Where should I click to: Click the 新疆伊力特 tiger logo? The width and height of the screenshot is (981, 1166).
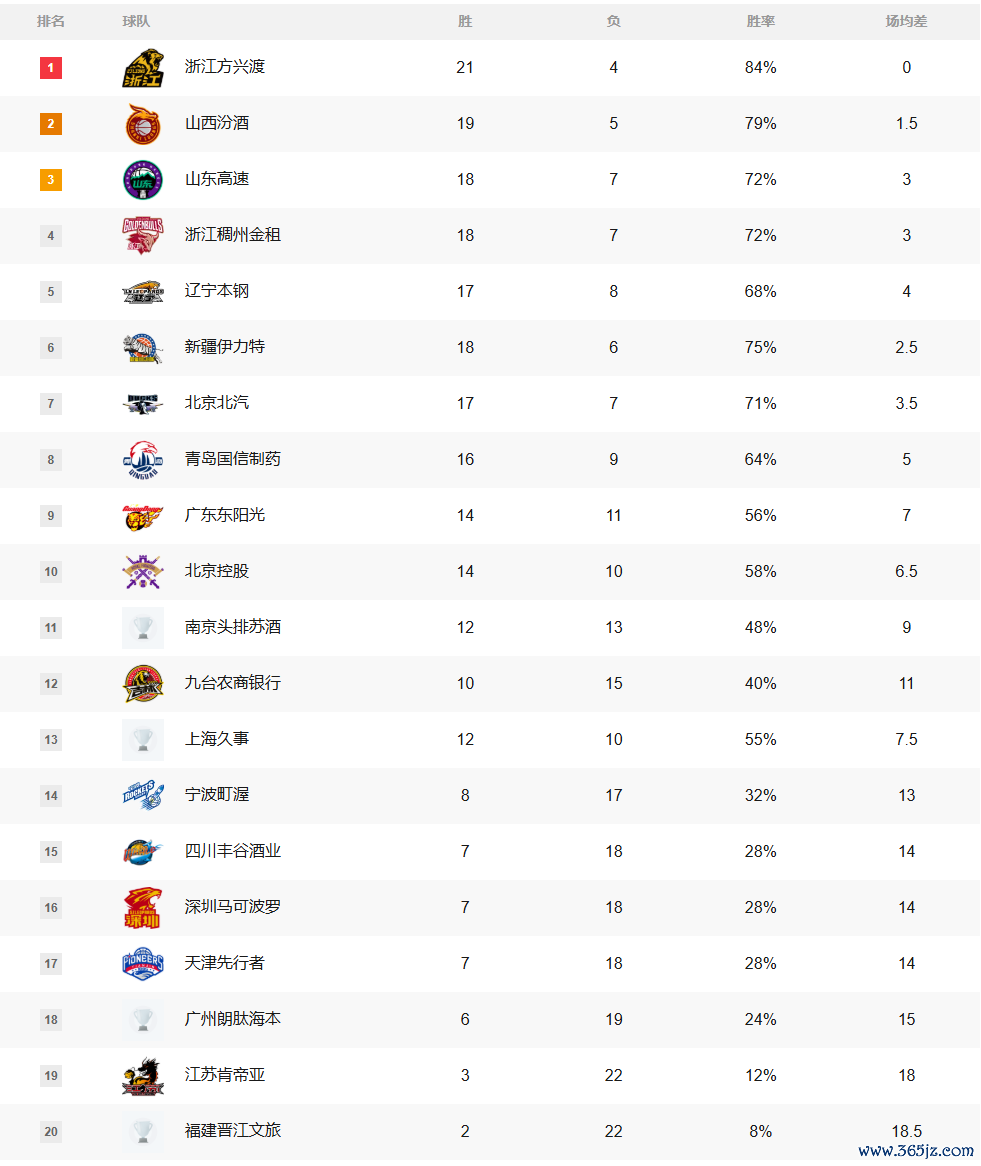tap(143, 348)
